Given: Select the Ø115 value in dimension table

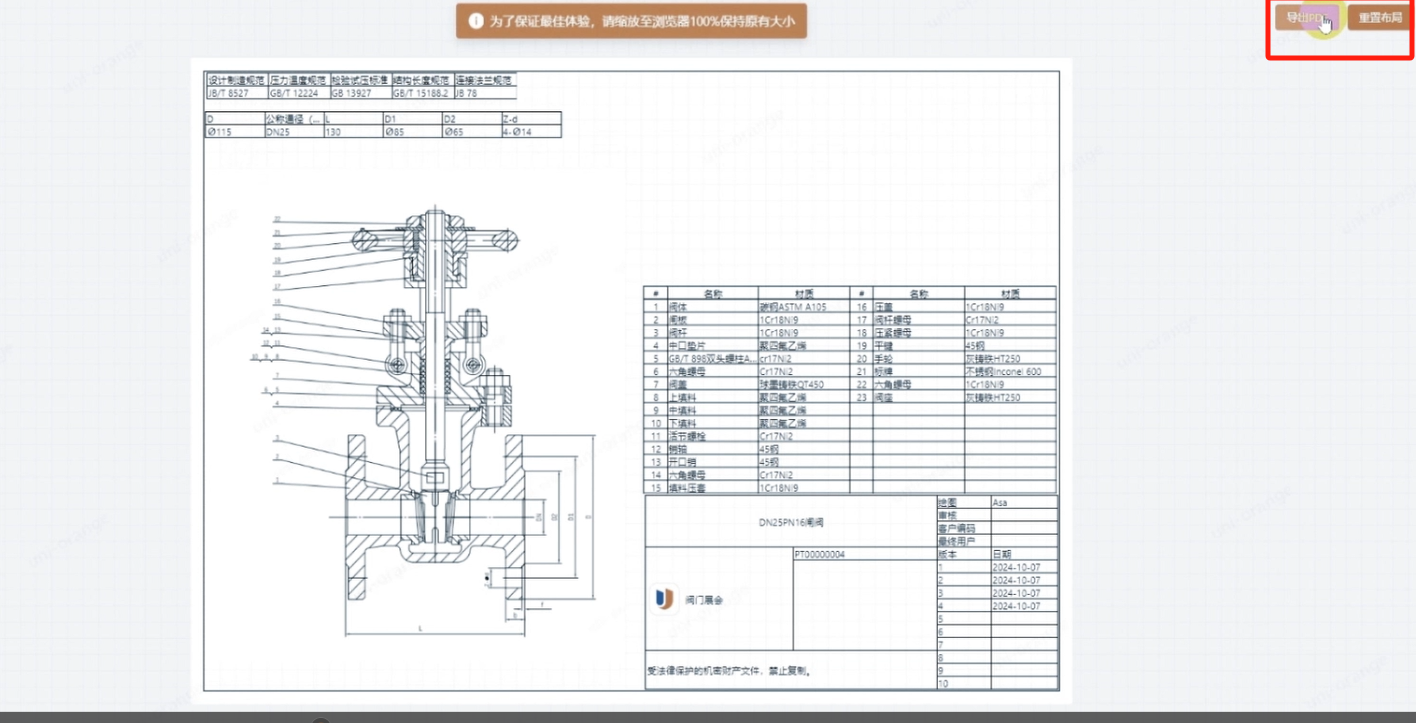Looking at the screenshot, I should (x=233, y=132).
